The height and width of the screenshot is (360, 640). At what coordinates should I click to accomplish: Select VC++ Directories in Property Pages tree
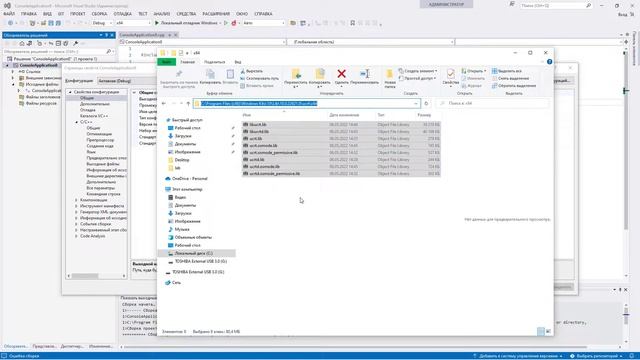coord(94,116)
